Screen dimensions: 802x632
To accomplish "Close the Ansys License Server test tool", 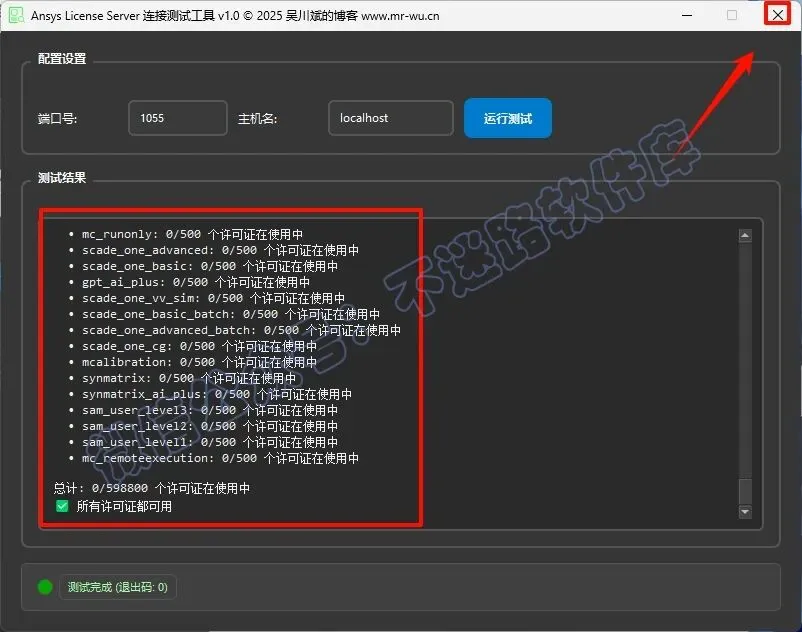I will [x=777, y=15].
